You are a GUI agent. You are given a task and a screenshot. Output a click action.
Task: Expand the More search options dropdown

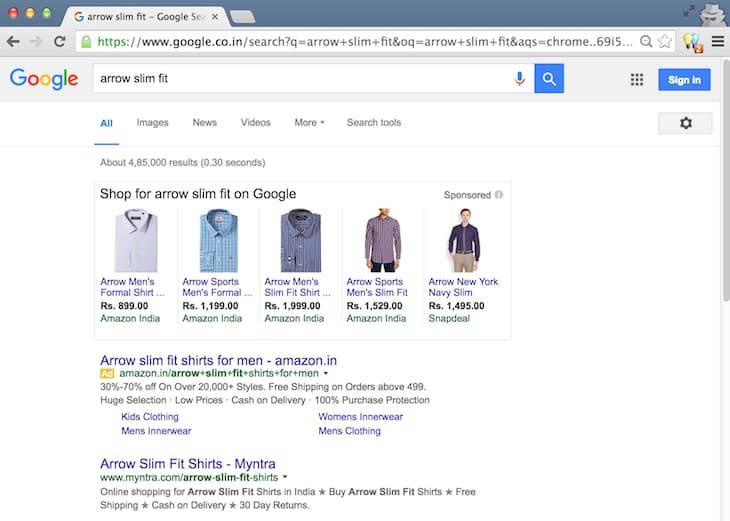(309, 122)
